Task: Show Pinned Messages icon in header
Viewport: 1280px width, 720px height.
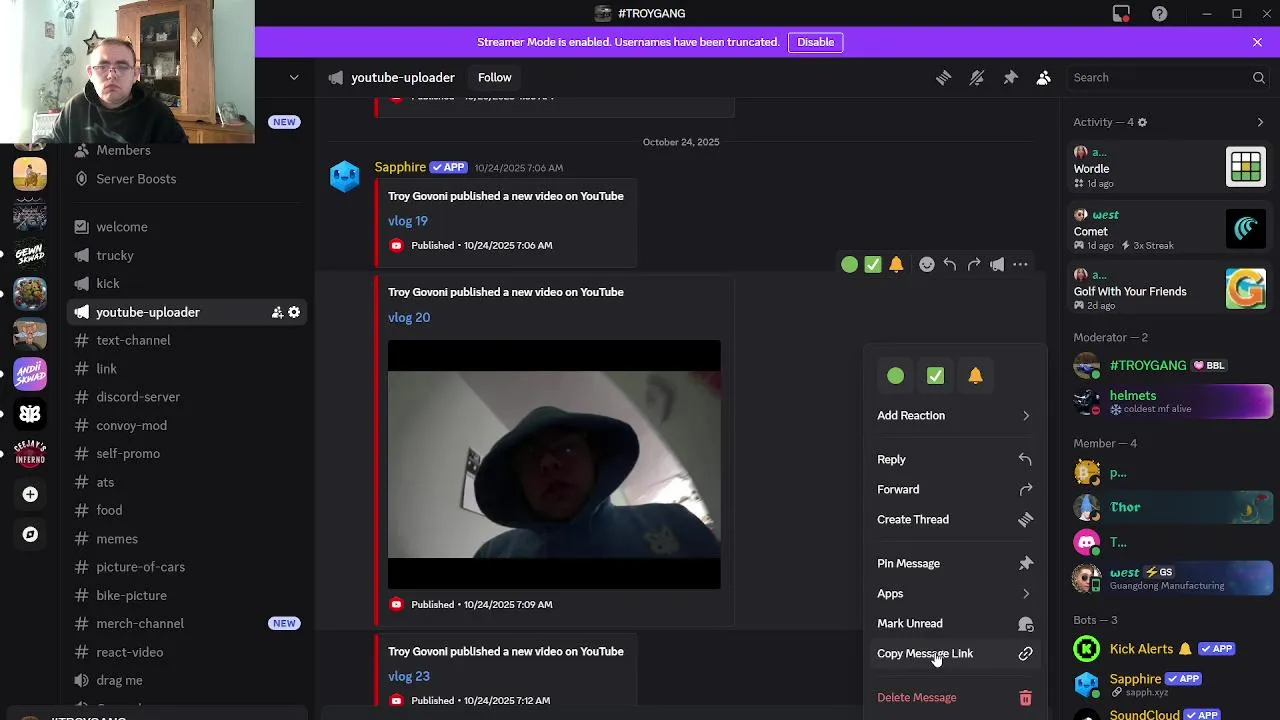Action: click(1010, 78)
